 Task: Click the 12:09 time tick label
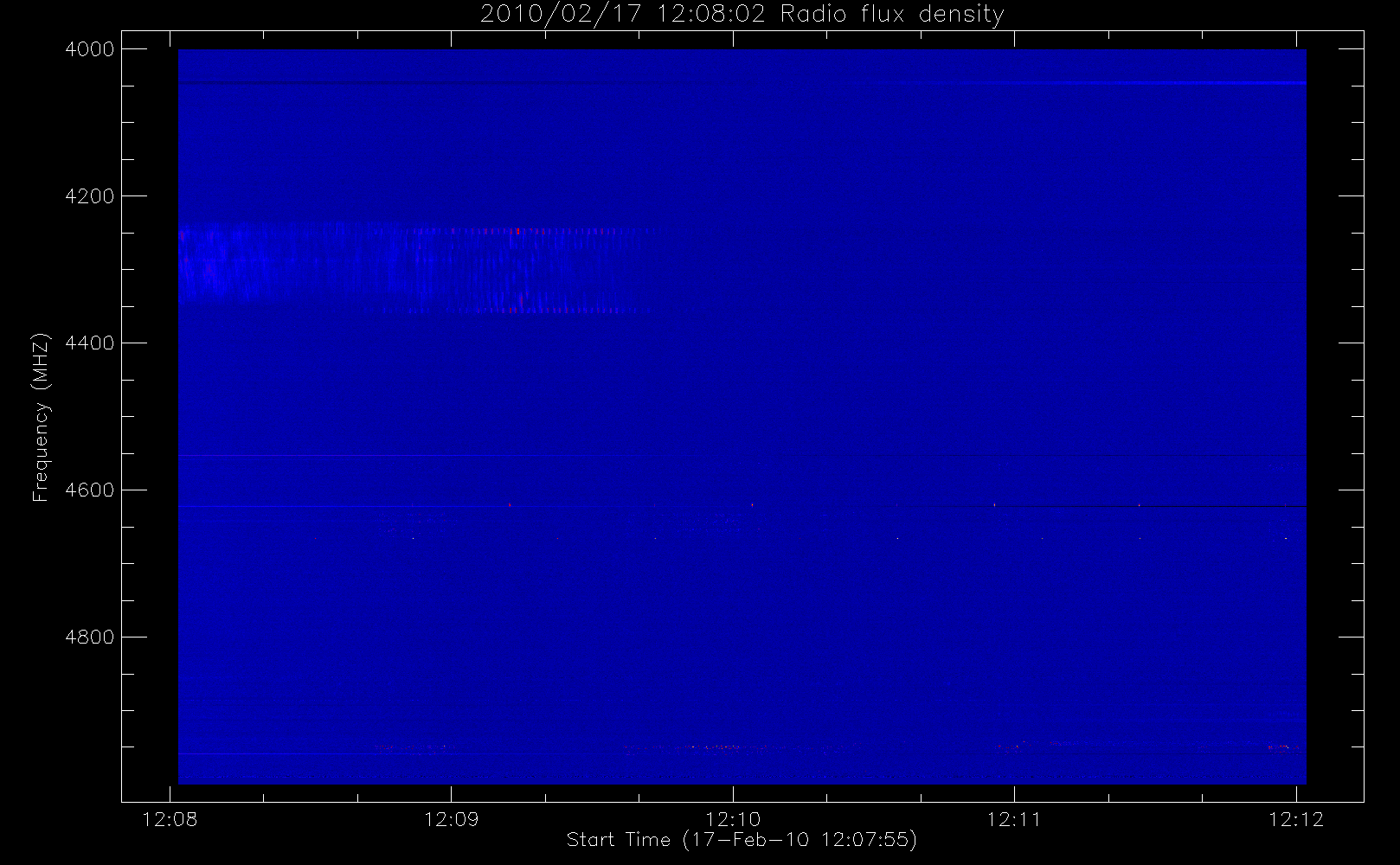tap(451, 819)
